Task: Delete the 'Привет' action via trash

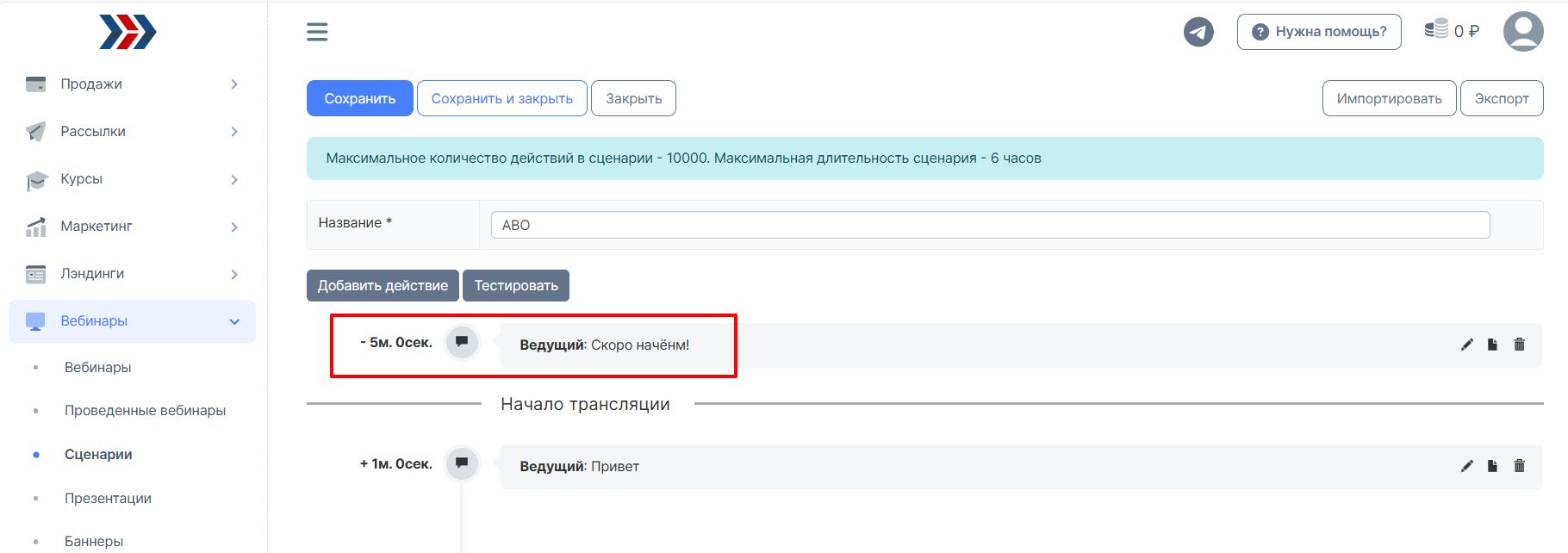Action: coord(1519,466)
